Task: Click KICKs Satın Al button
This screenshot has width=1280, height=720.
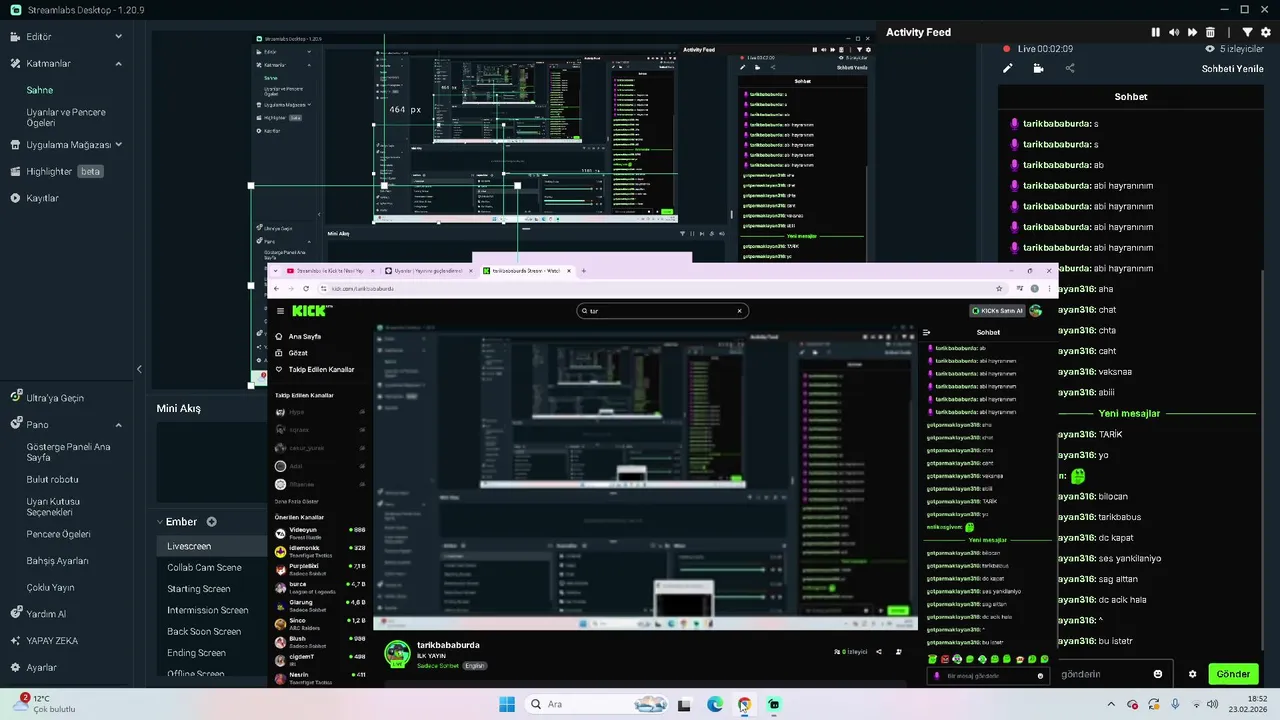Action: pos(998,311)
